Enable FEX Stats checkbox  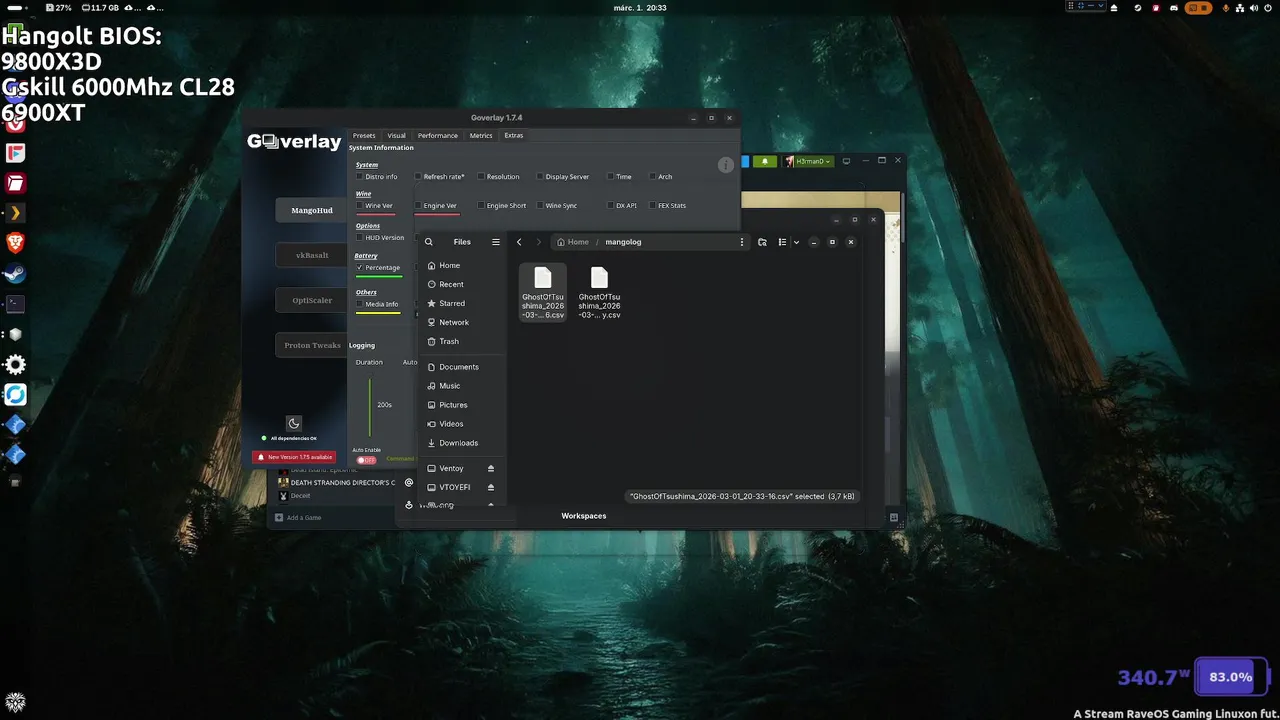[x=652, y=206]
